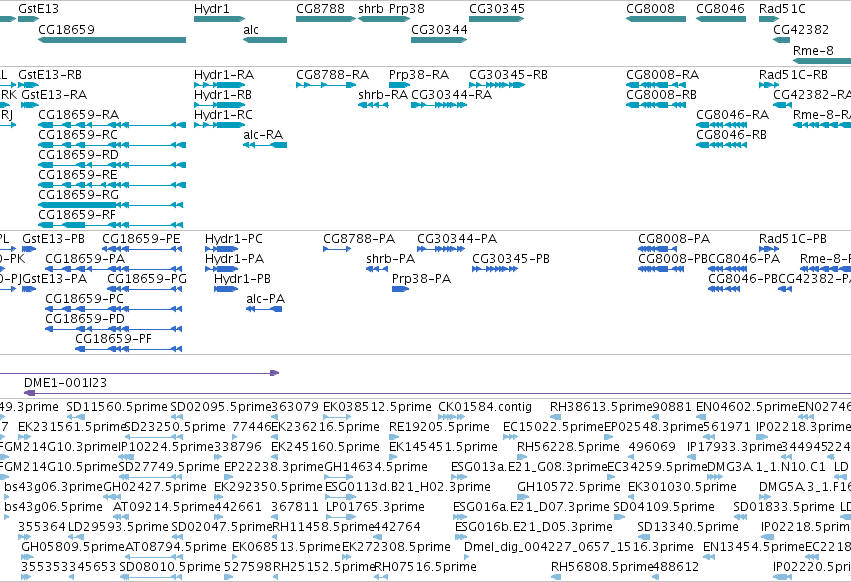The image size is (851, 582).
Task: Select the CG8008 gene label
Action: pyautogui.click(x=650, y=9)
